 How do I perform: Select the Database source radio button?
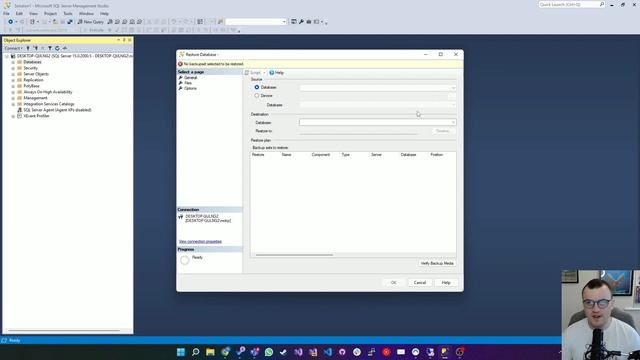coord(257,87)
